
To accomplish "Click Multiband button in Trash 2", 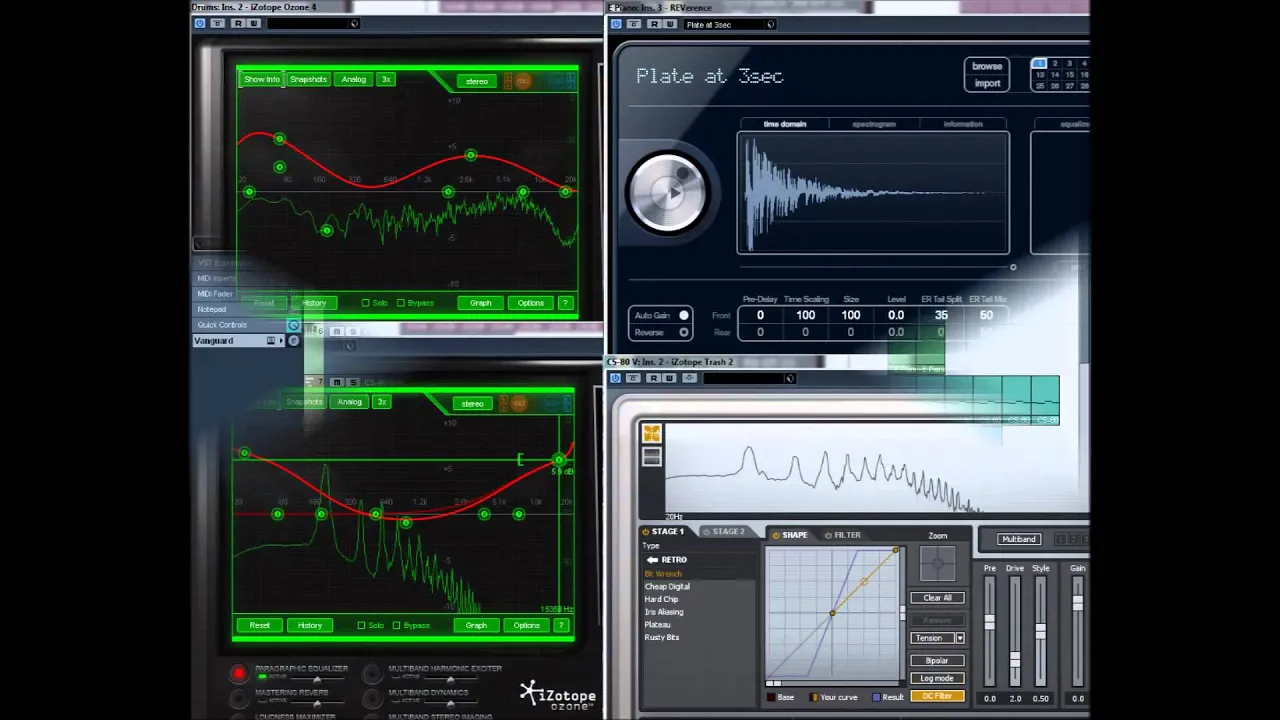I will click(x=1018, y=539).
